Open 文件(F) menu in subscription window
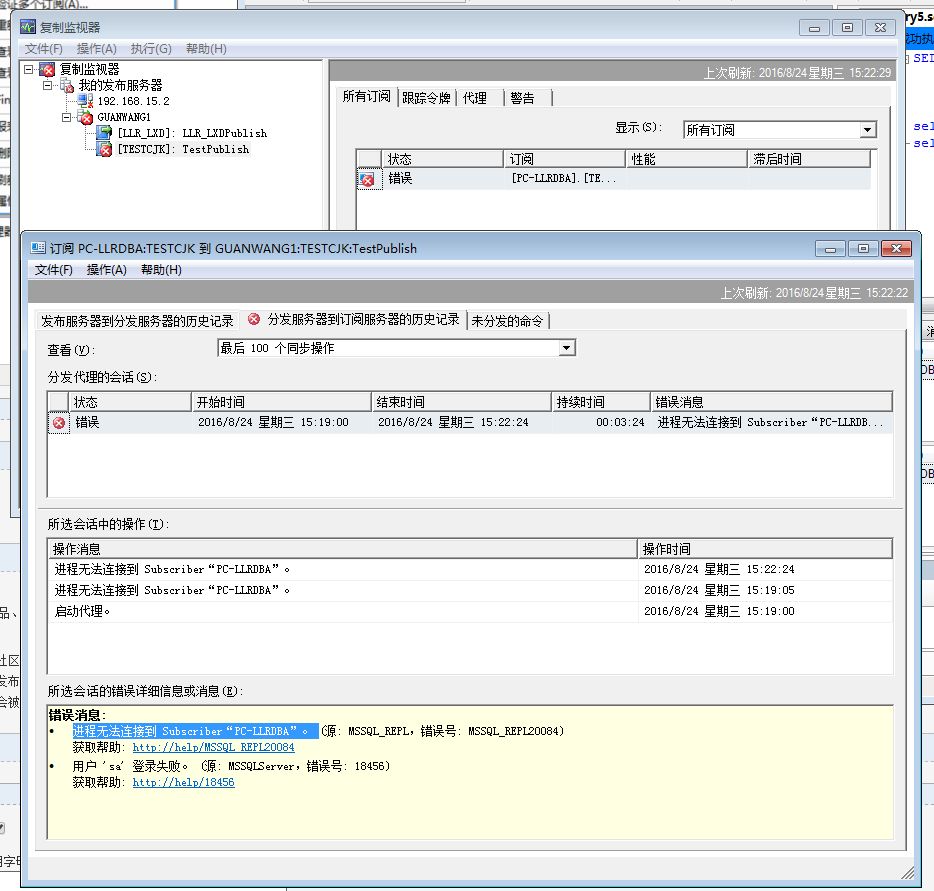Viewport: 934px width, 891px height. click(x=54, y=270)
